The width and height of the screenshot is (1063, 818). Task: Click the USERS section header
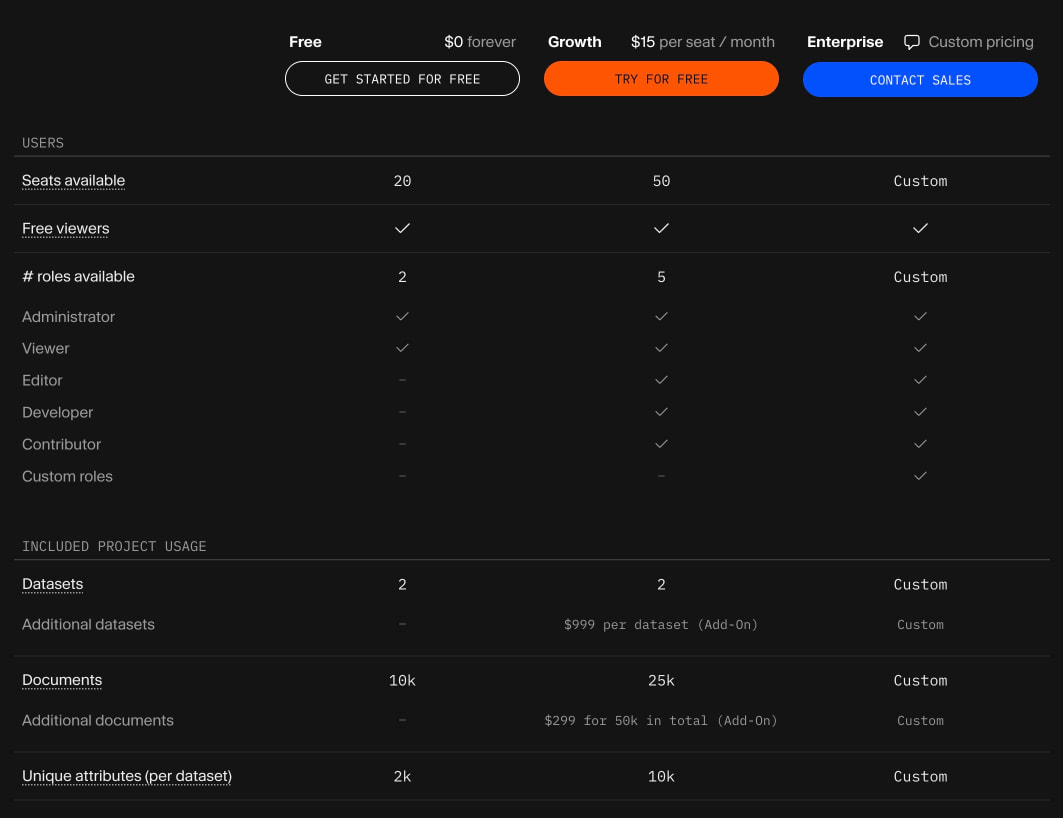point(43,143)
